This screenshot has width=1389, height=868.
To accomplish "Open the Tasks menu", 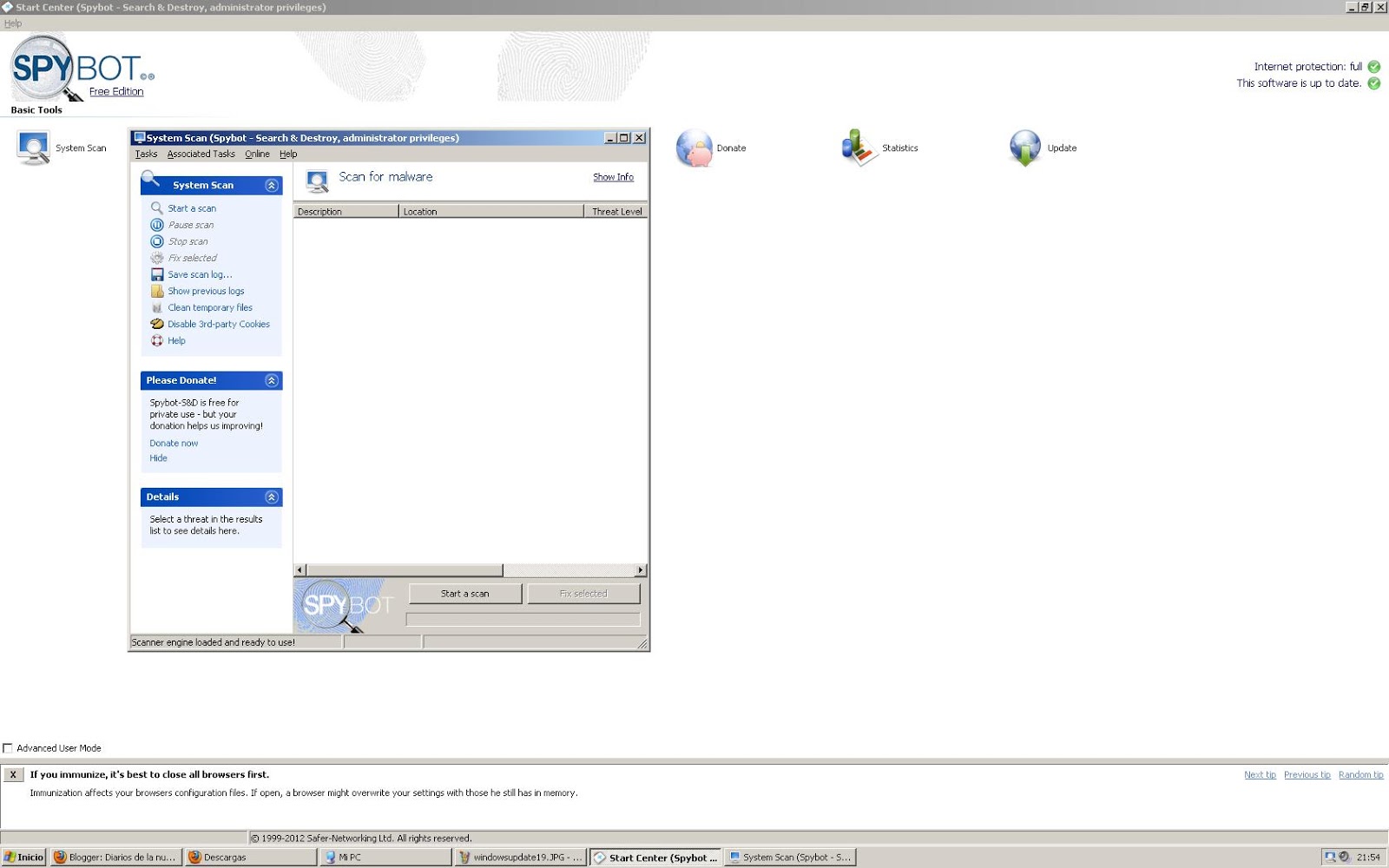I will coord(146,154).
